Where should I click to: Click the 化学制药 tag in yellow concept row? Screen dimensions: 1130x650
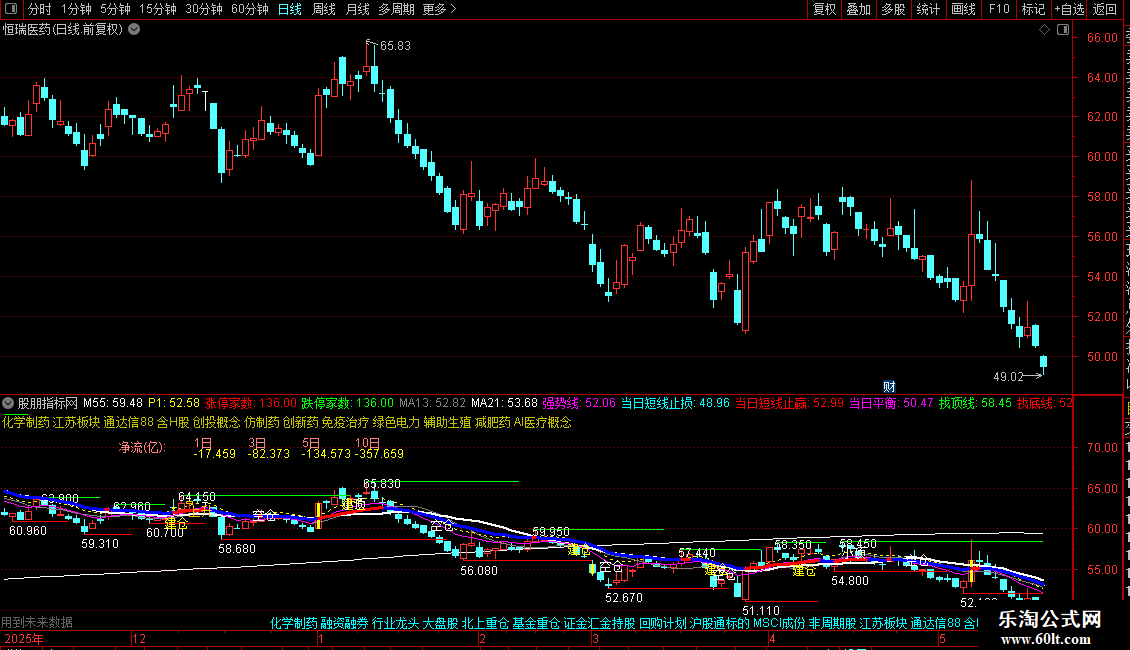pyautogui.click(x=26, y=422)
